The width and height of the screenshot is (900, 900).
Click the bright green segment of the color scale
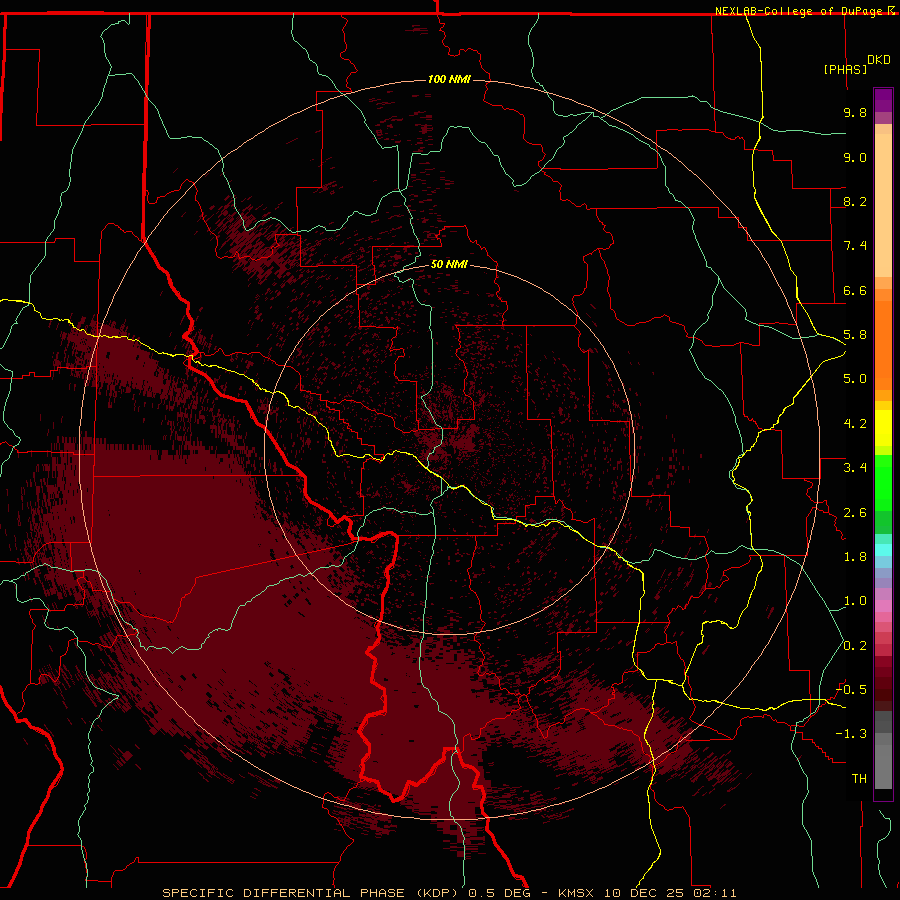pyautogui.click(x=883, y=482)
